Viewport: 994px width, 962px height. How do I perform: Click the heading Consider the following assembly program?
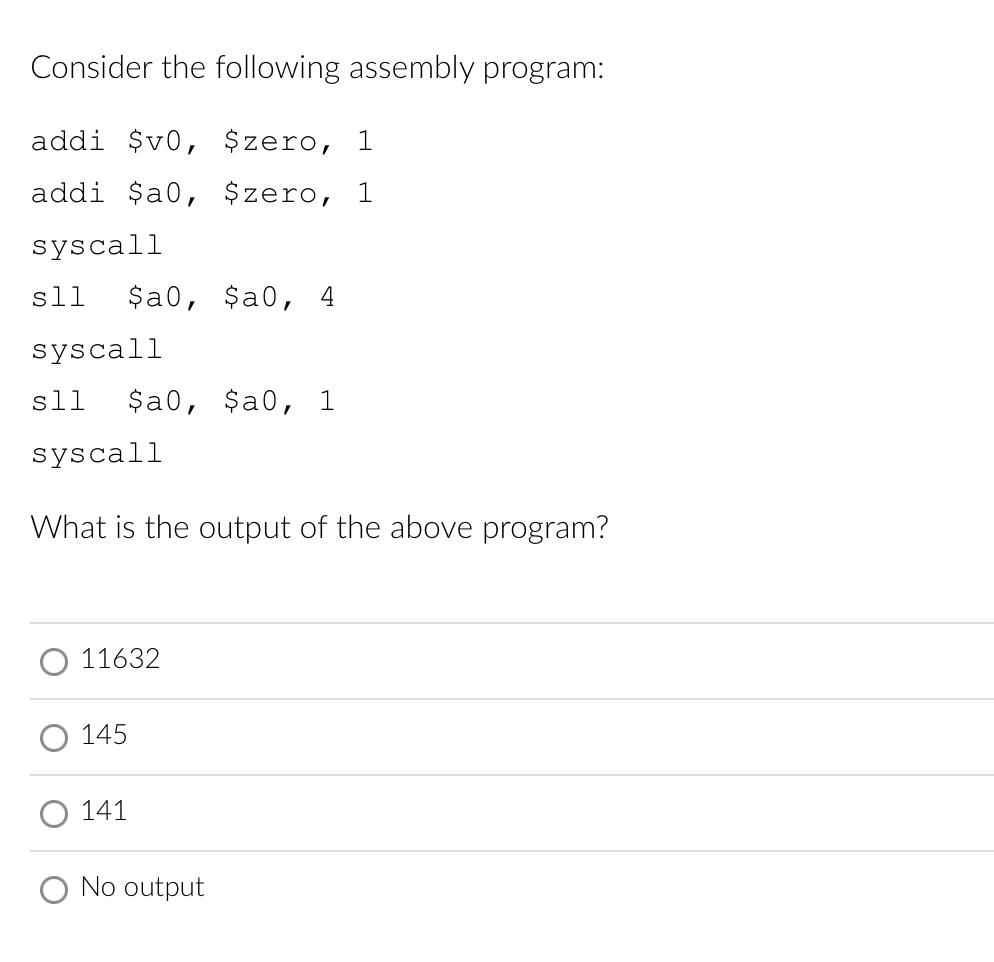[x=317, y=67]
